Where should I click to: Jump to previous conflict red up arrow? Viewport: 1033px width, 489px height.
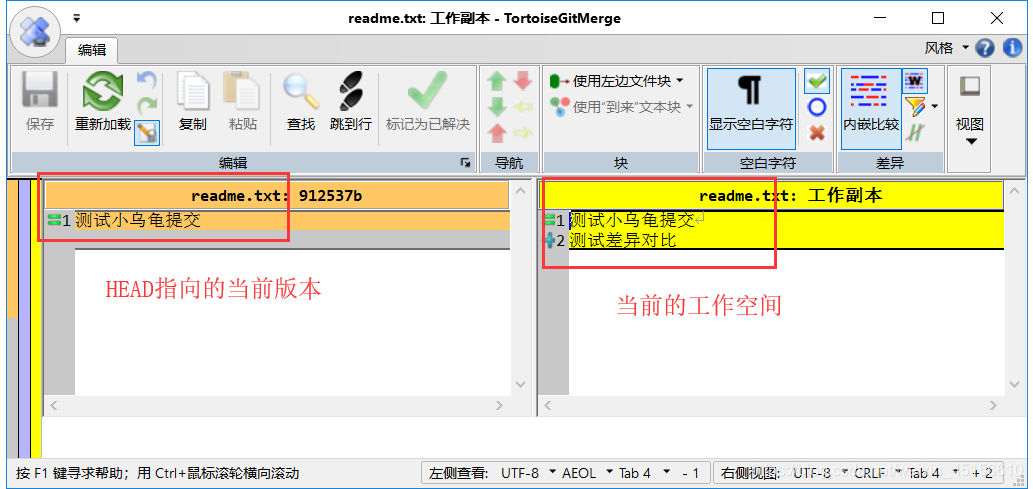point(497,132)
